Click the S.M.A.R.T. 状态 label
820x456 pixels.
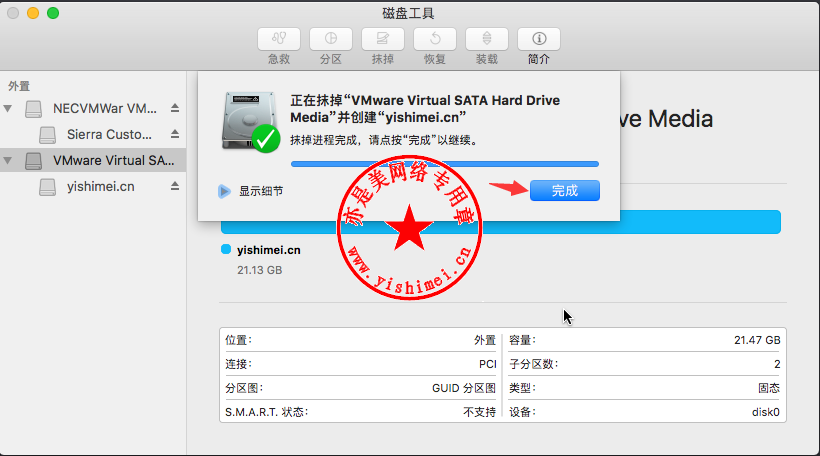pyautogui.click(x=267, y=412)
